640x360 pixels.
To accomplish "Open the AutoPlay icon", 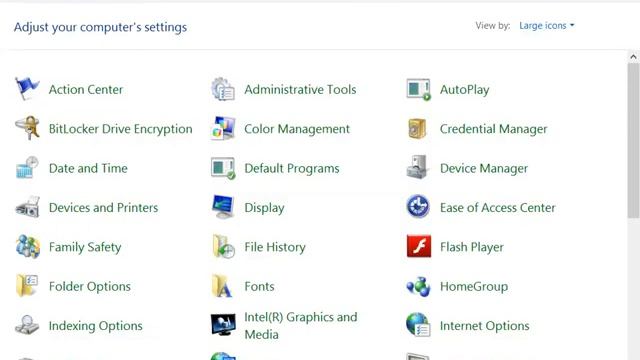I will (418, 89).
